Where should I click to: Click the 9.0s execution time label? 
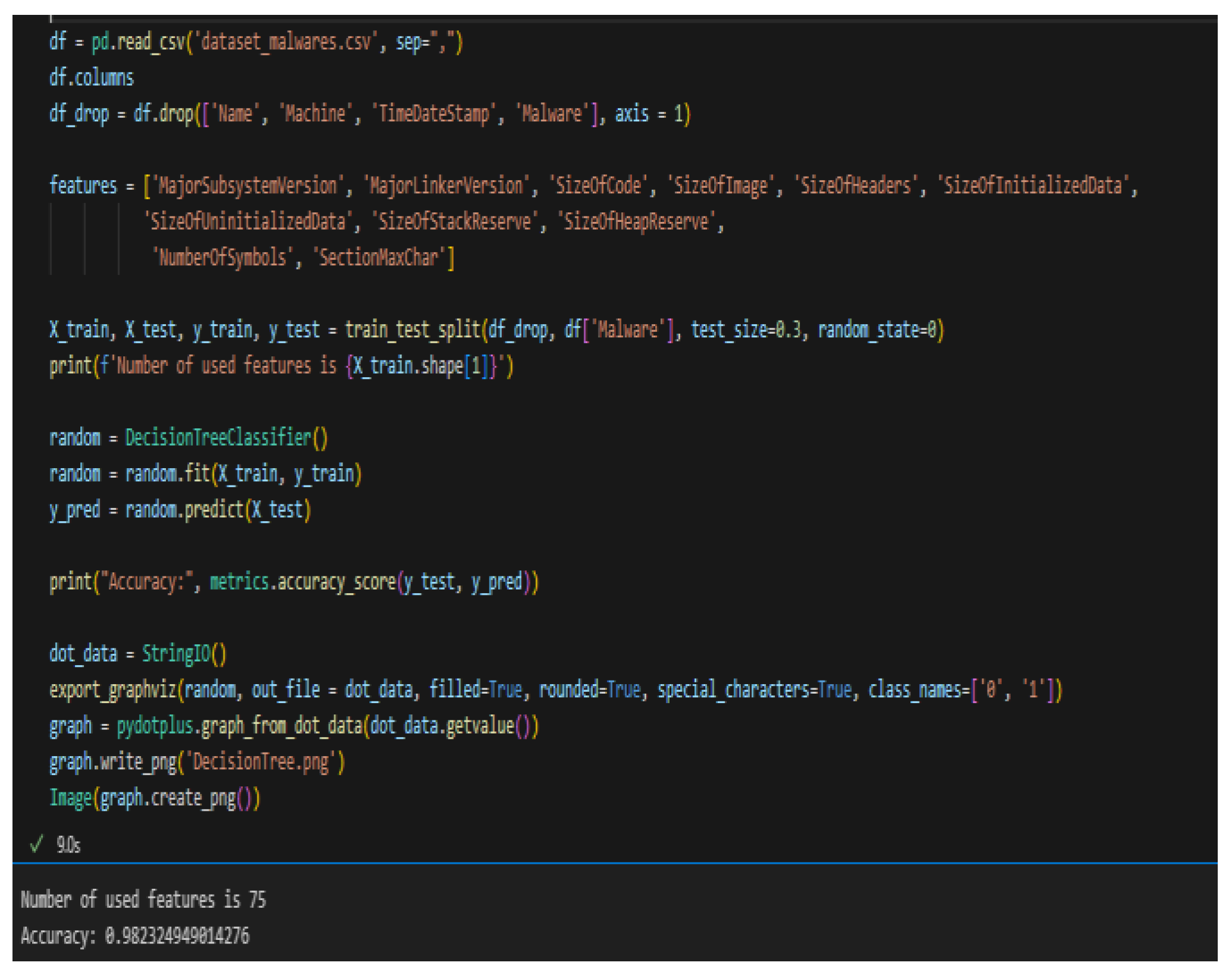[68, 845]
